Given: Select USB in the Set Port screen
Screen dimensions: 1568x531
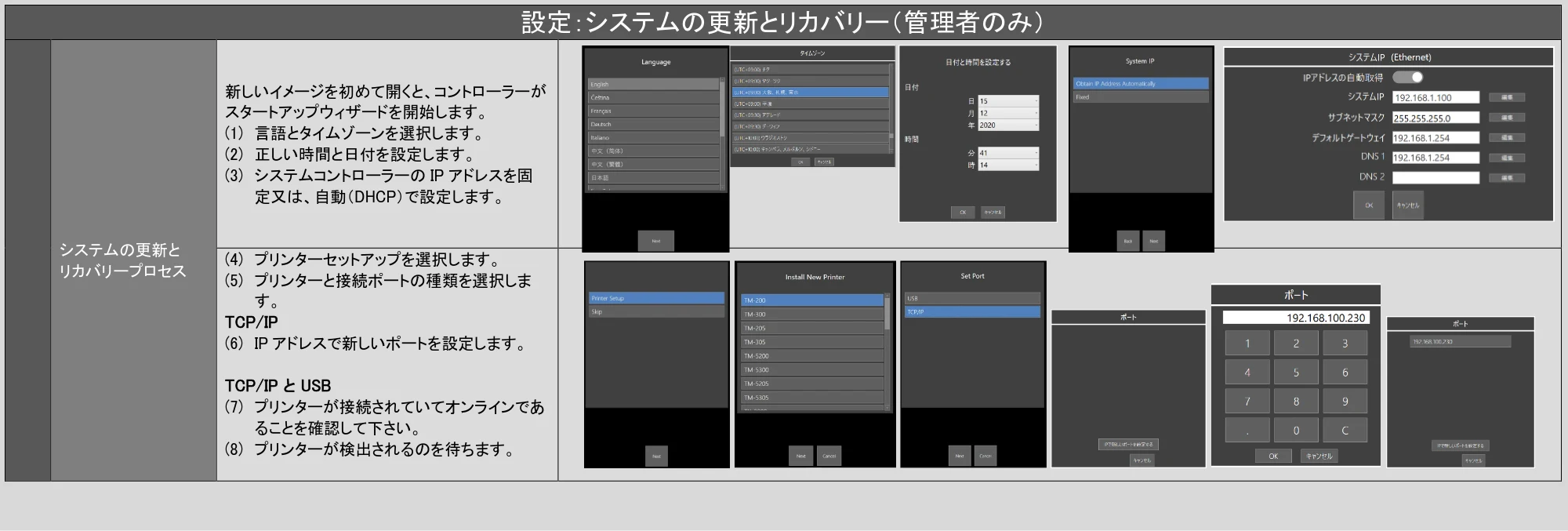Looking at the screenshot, I should coord(972,298).
